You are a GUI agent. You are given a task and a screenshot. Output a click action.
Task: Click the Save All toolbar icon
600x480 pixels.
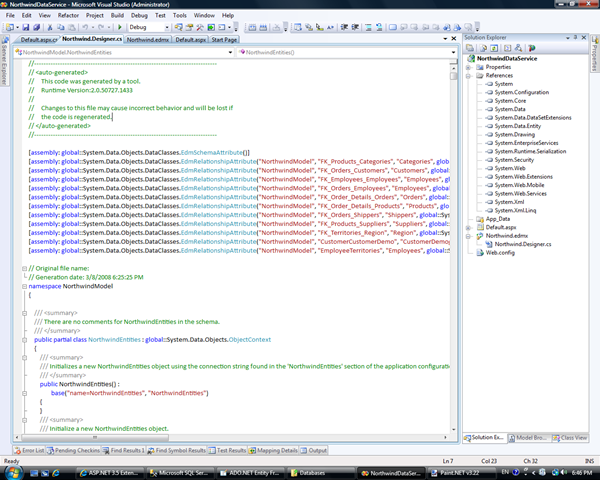pyautogui.click(x=37, y=27)
